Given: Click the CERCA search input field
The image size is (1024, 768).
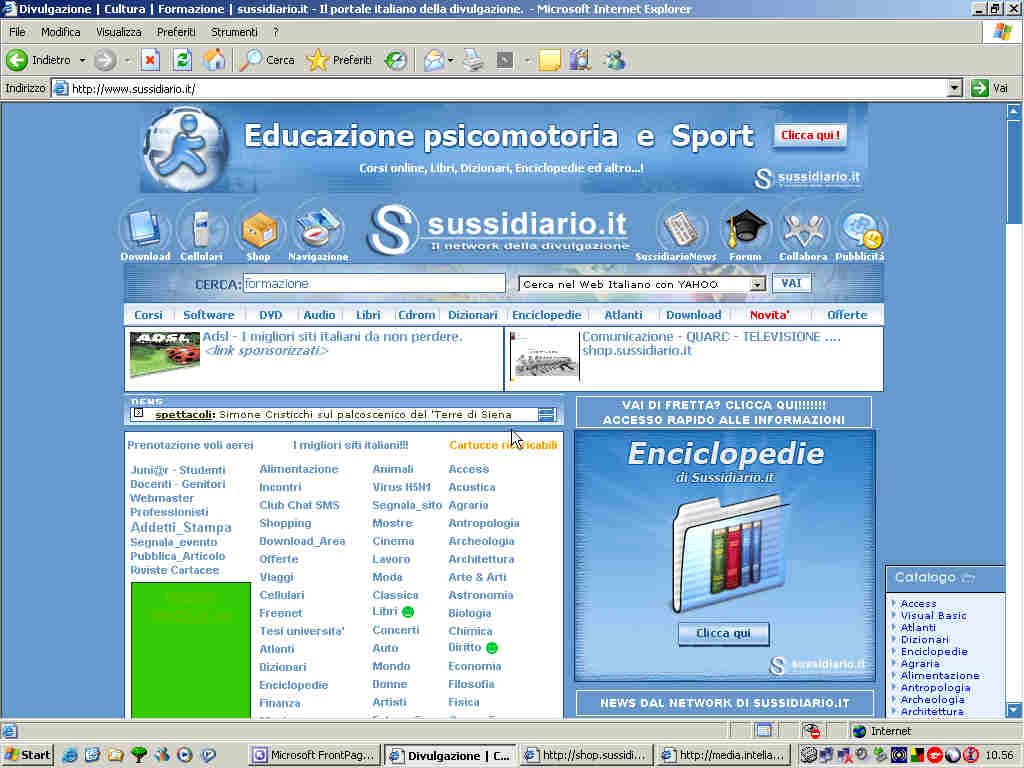Looking at the screenshot, I should pyautogui.click(x=374, y=284).
